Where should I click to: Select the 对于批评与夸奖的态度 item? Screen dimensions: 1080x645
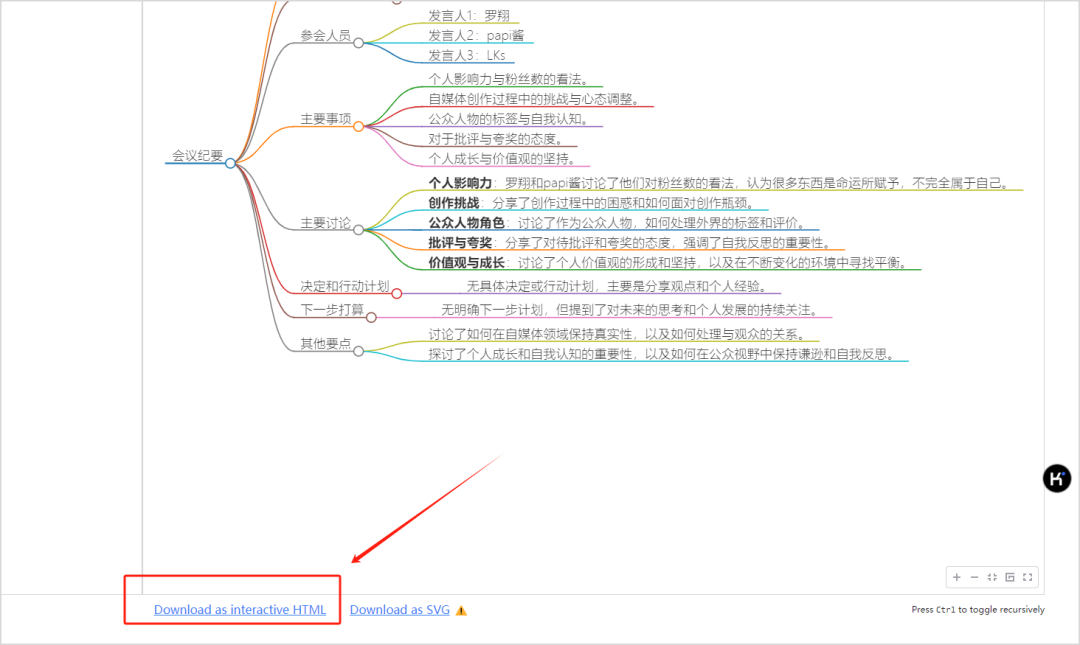(x=495, y=139)
